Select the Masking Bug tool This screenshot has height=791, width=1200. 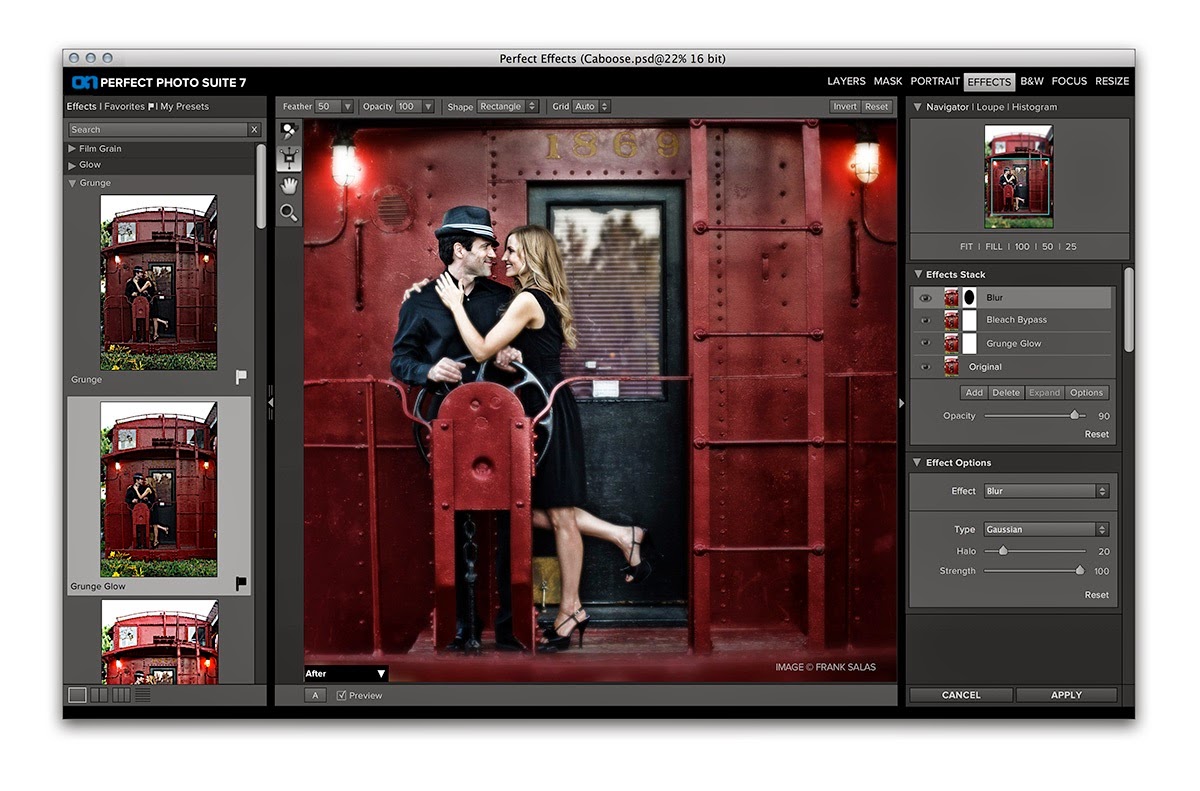(289, 156)
